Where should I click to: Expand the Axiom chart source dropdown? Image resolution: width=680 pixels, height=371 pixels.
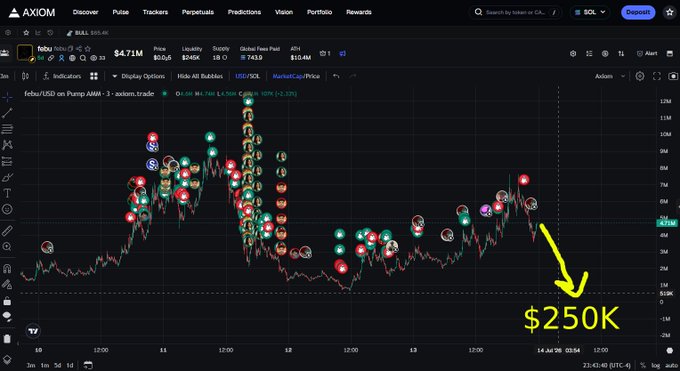pyautogui.click(x=610, y=76)
